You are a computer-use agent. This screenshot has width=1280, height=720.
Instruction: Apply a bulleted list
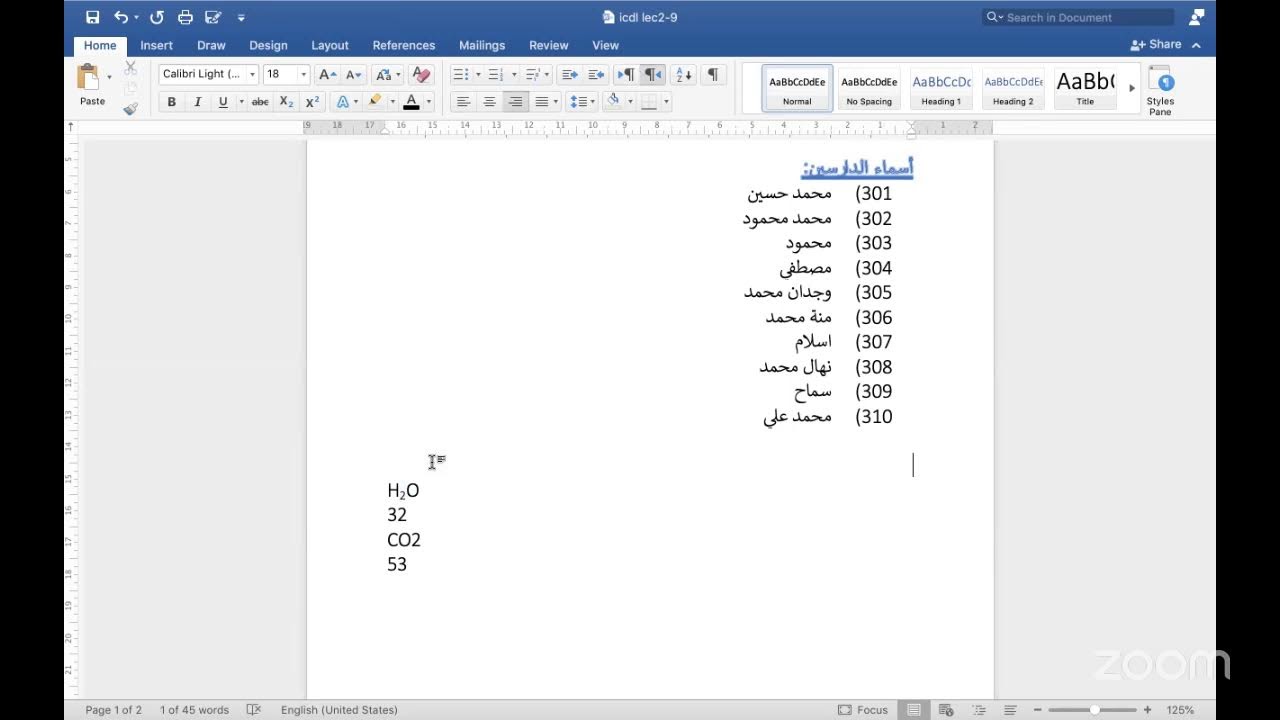click(x=460, y=74)
